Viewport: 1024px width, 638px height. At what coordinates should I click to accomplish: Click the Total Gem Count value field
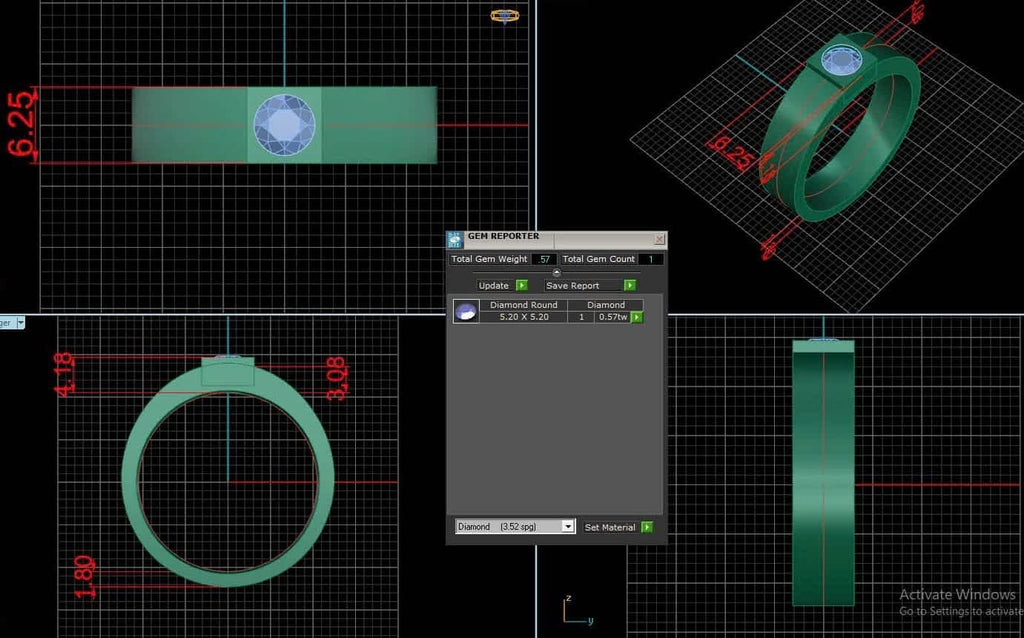650,259
